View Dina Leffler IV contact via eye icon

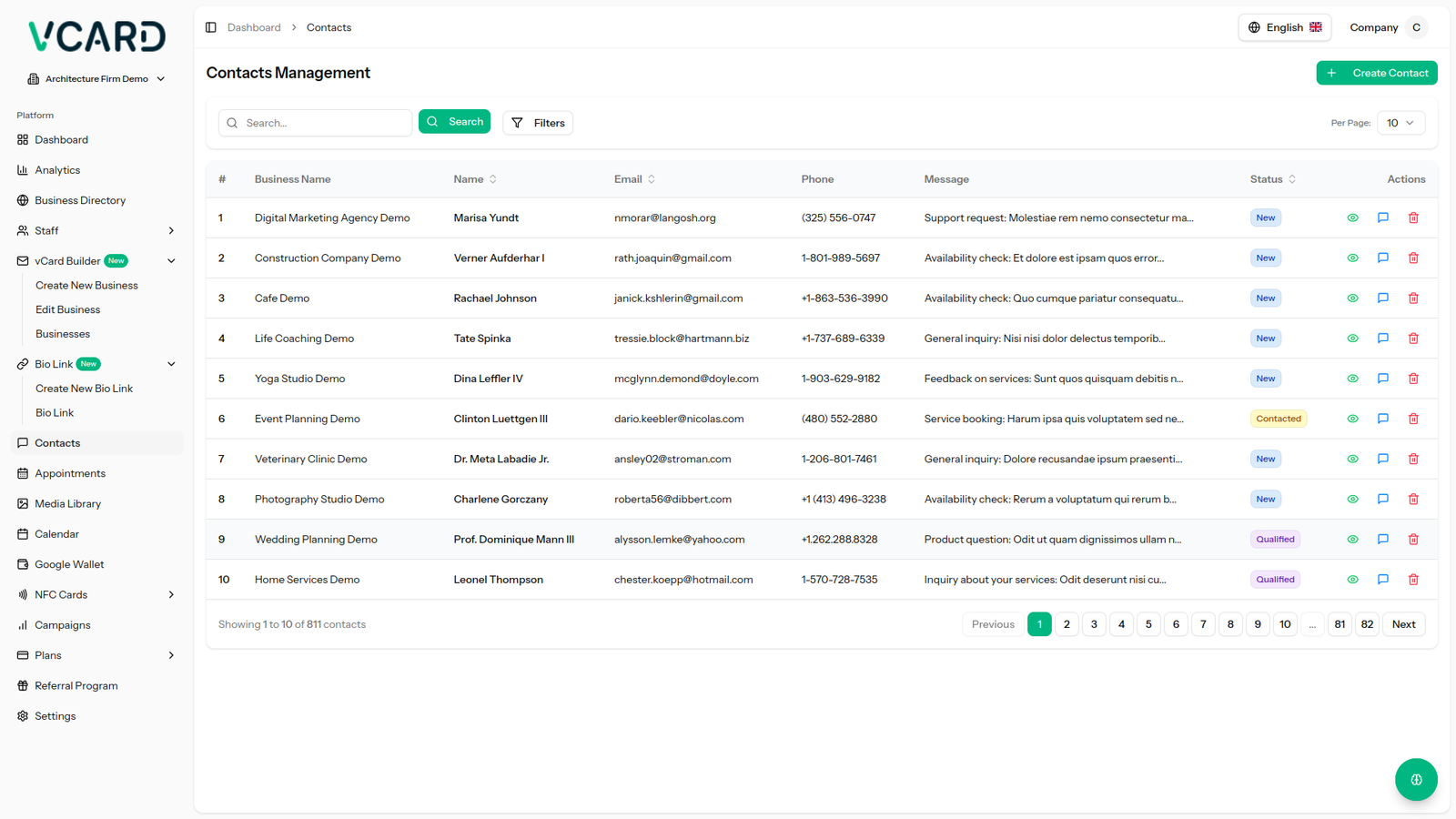pos(1352,379)
